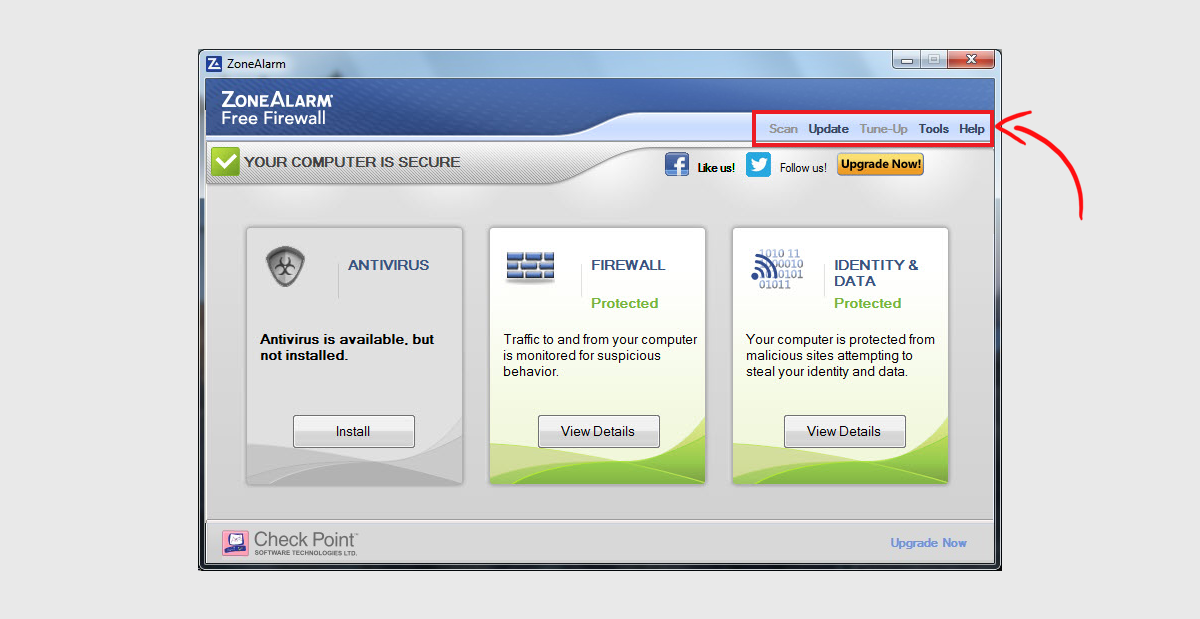This screenshot has height=619, width=1200.
Task: Click 'Antivirus is available, but not installed.' text
Action: [347, 347]
